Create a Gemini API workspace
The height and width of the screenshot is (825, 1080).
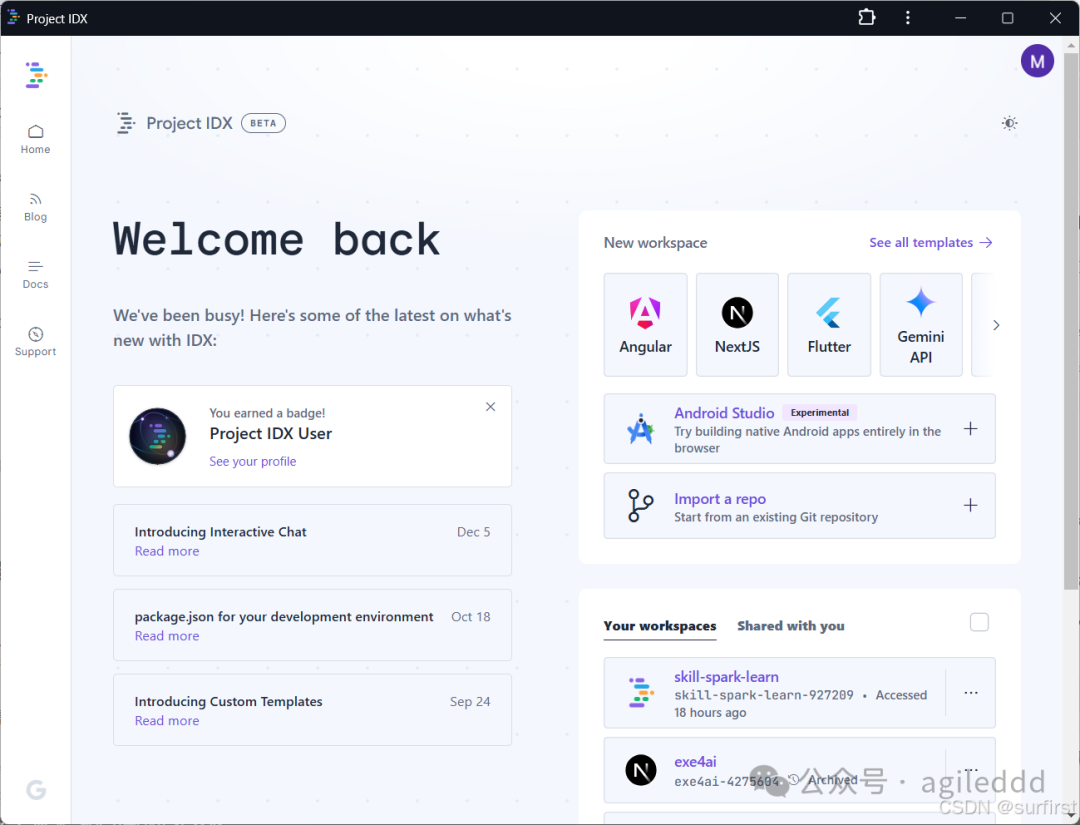click(921, 324)
